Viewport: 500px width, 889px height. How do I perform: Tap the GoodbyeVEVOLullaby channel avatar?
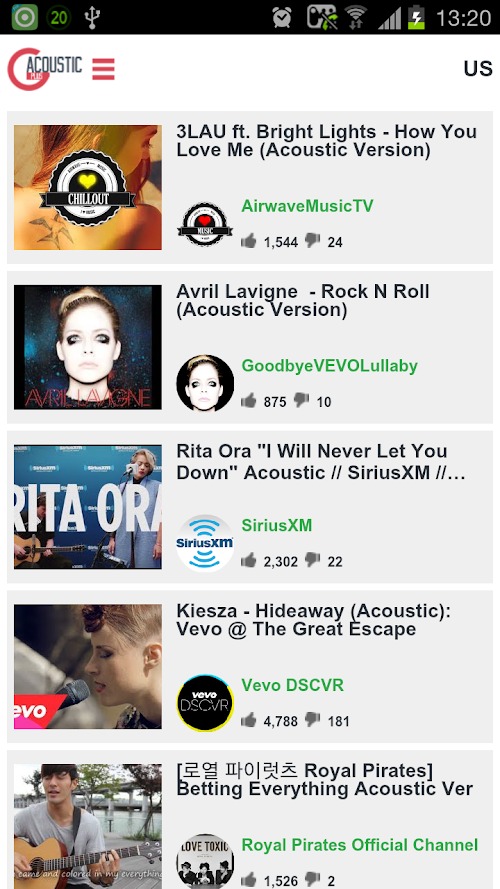(x=205, y=383)
